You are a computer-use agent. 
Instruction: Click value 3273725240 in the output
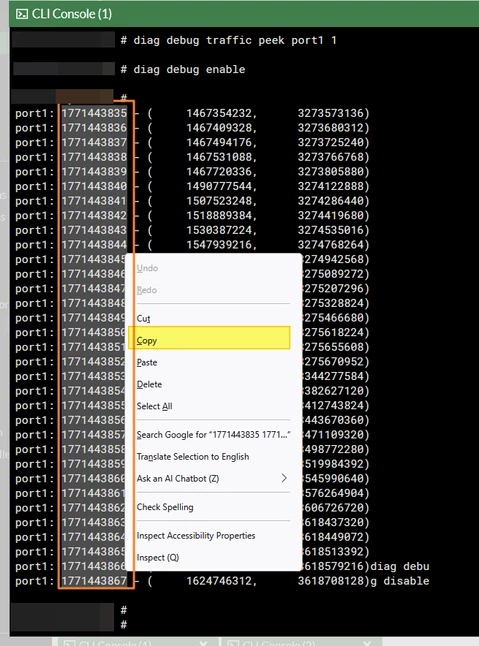coord(331,142)
